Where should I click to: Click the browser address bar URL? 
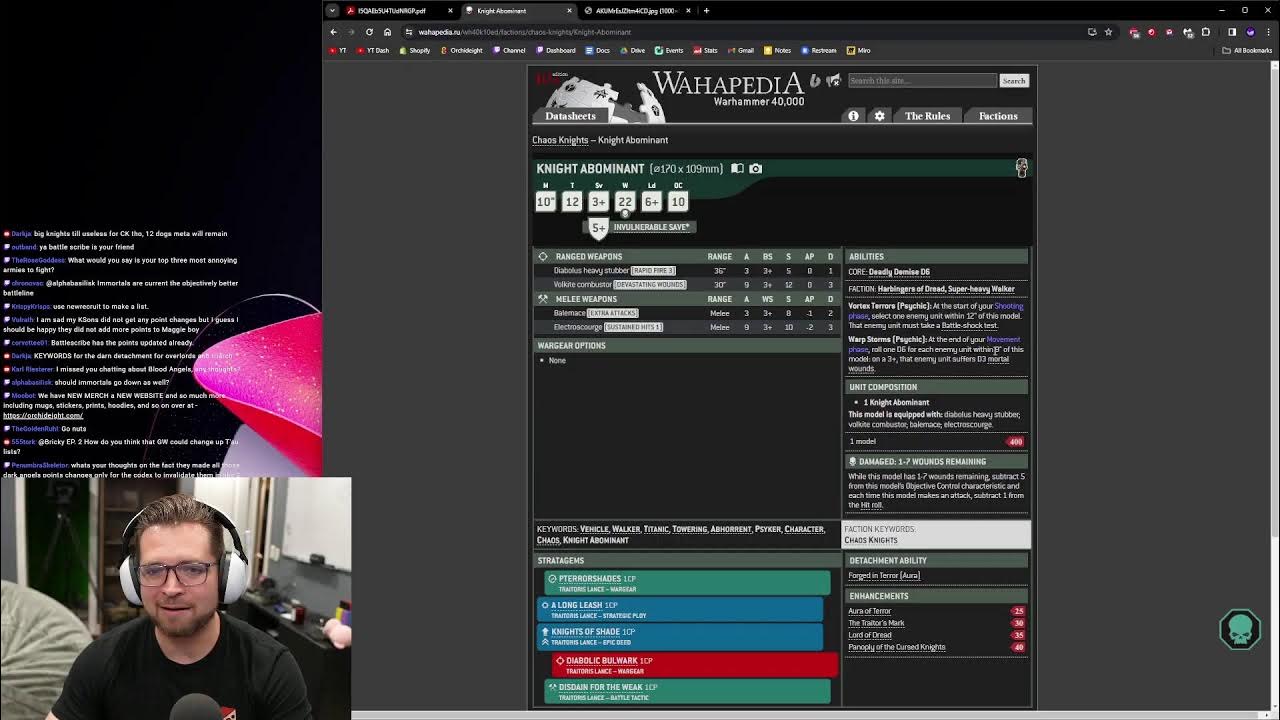coord(525,32)
